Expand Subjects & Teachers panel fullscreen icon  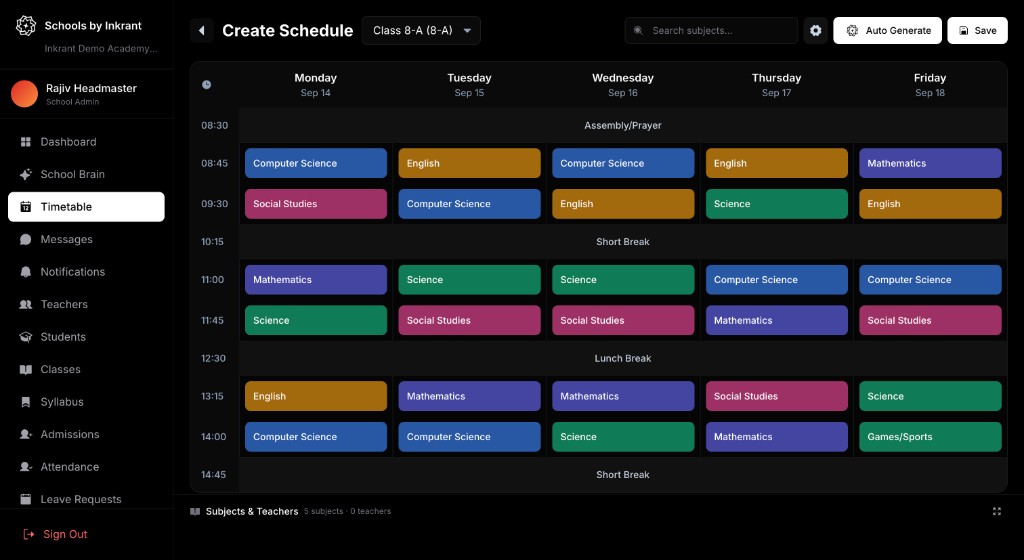pos(997,512)
